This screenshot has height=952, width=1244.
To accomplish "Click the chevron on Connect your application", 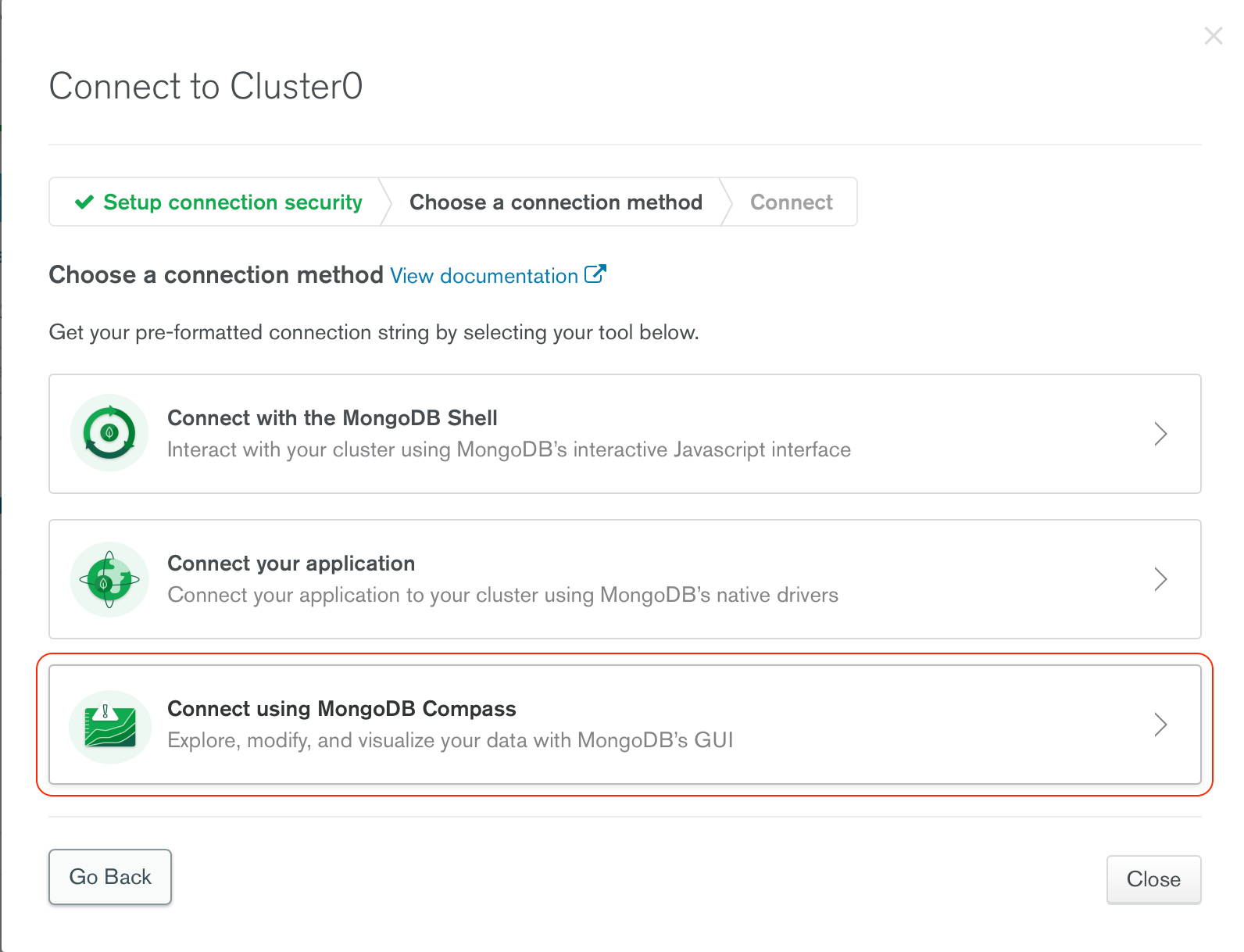I will click(1162, 579).
